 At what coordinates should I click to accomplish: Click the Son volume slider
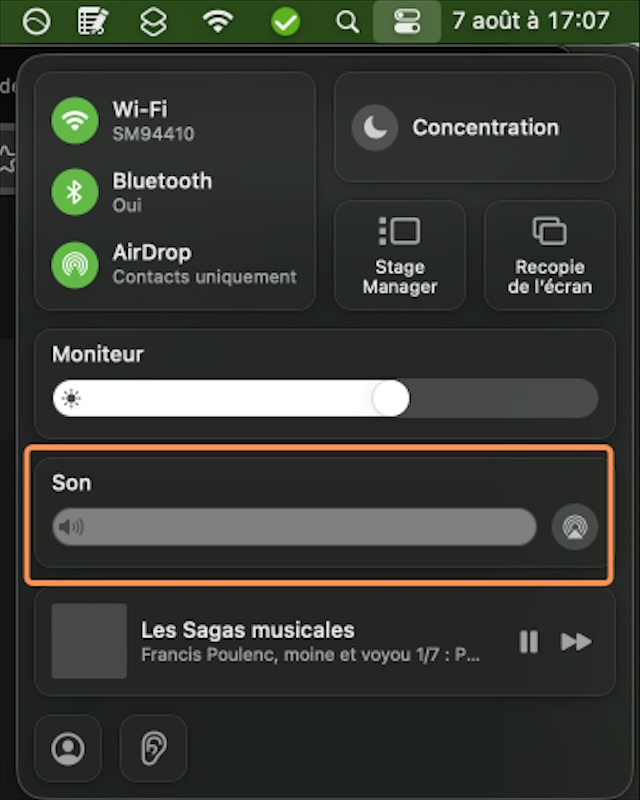(x=295, y=527)
